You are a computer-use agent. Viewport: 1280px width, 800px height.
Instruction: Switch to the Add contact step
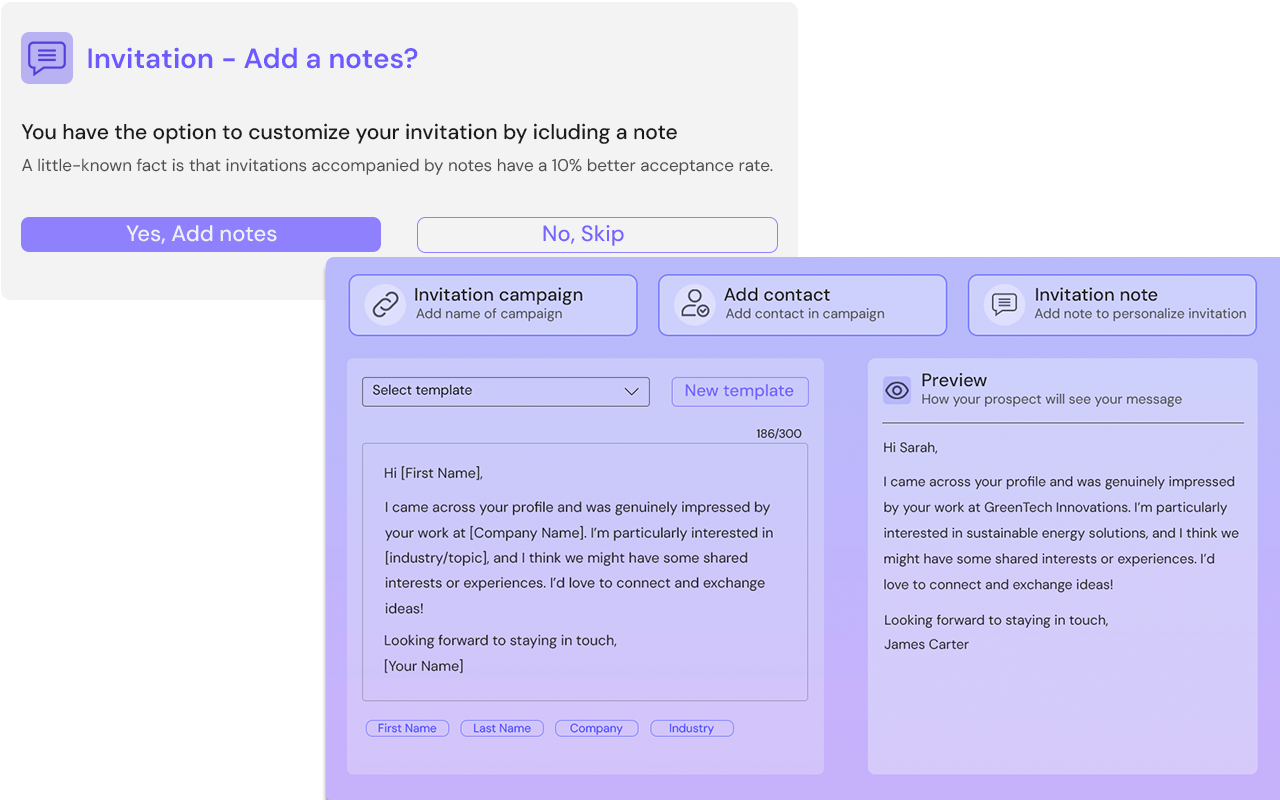pos(802,305)
